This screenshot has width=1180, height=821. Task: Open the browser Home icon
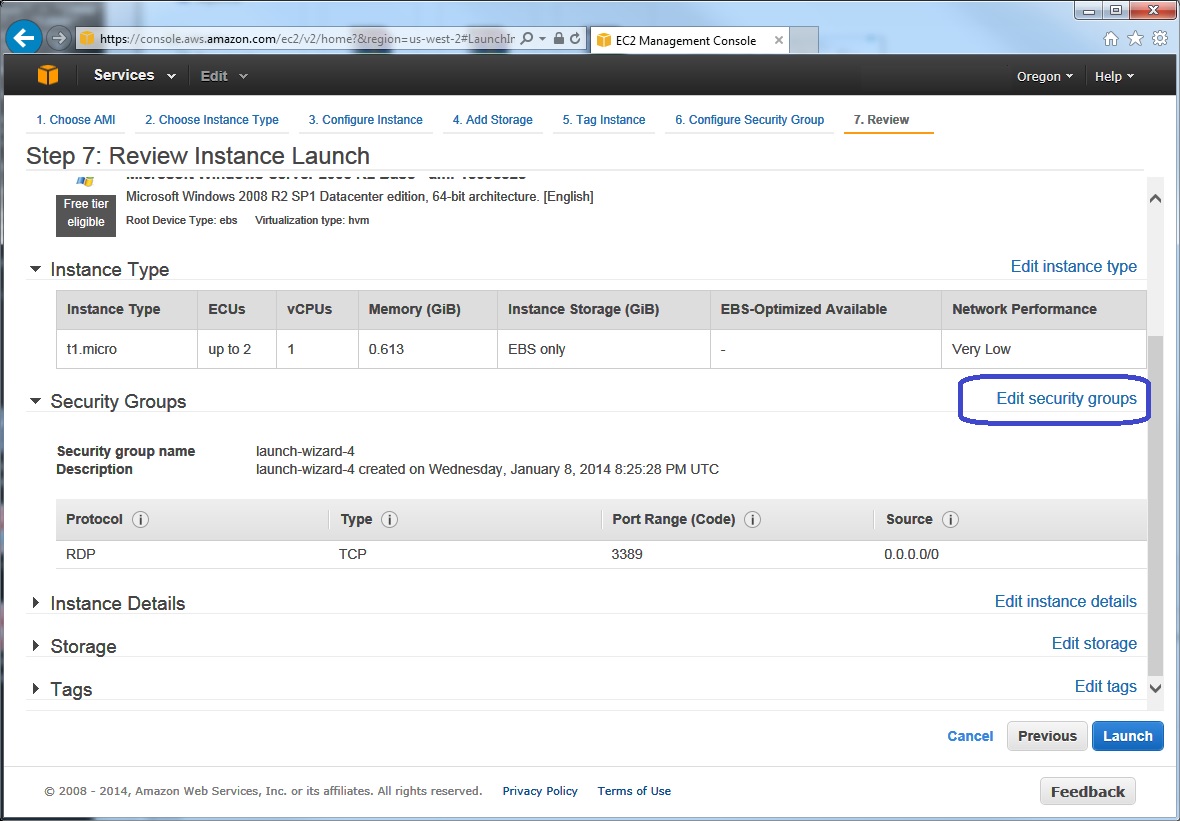click(x=1111, y=39)
